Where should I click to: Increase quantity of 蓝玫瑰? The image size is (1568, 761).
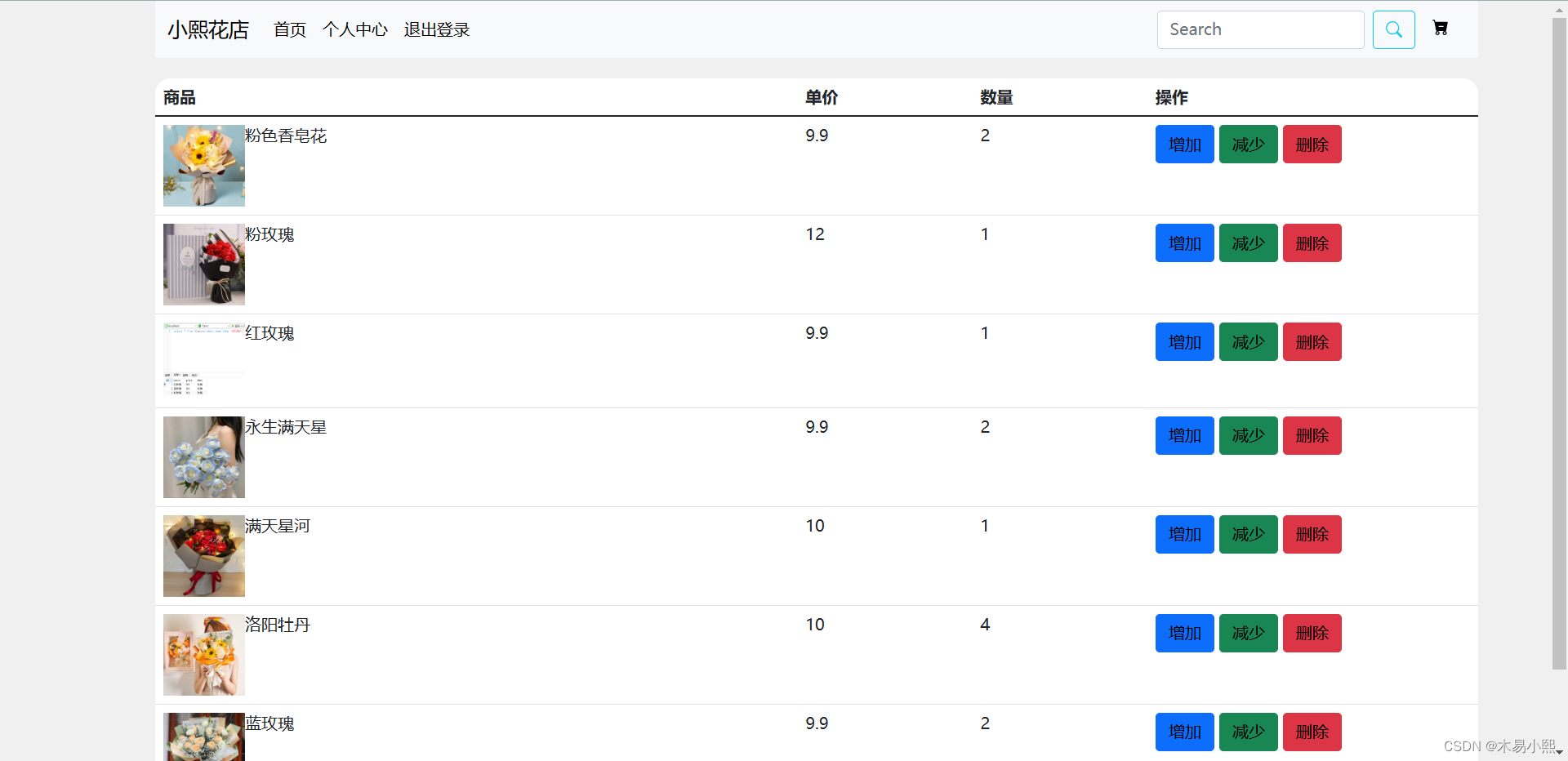pyautogui.click(x=1184, y=732)
